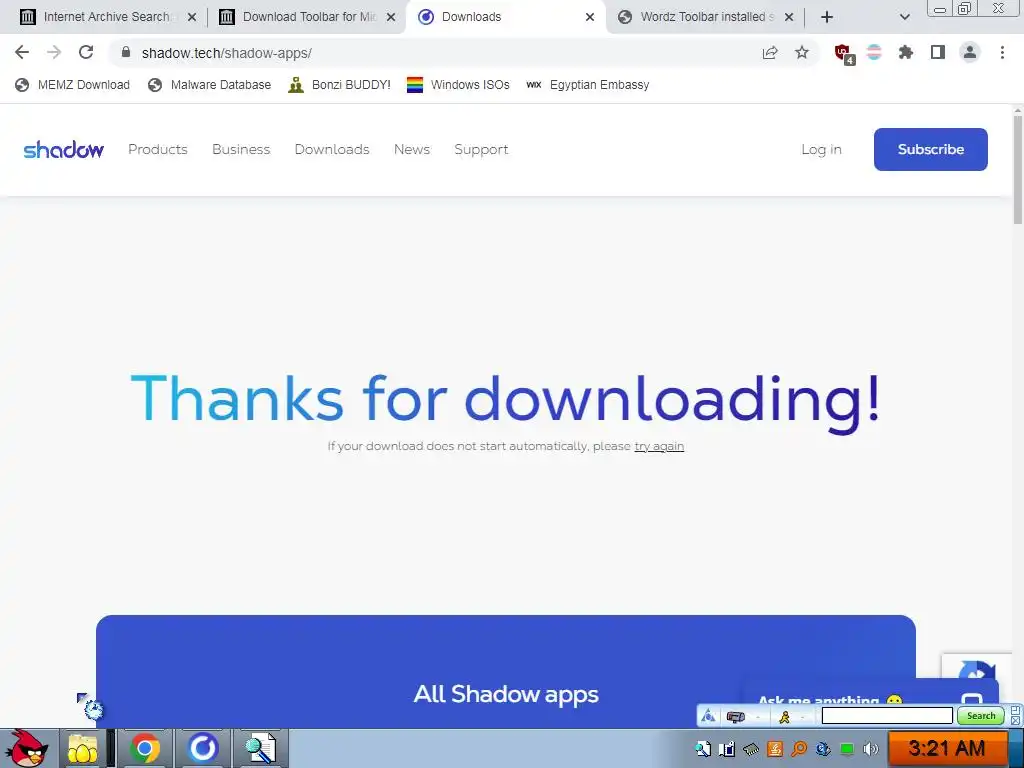Screen dimensions: 1024x768
Task: Close the desktop search toolbar
Action: point(1016,720)
